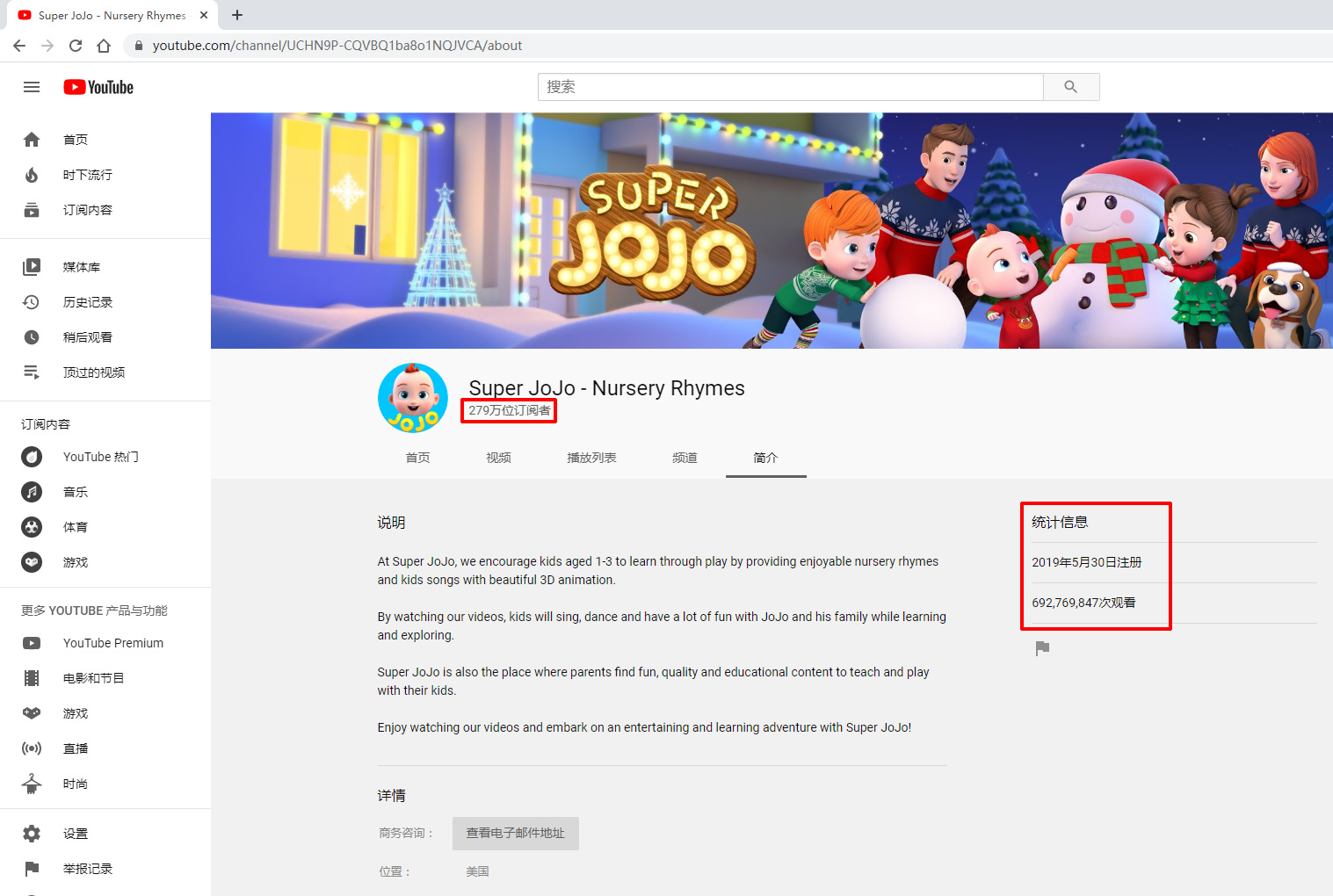1333x896 pixels.
Task: Open a new browser tab with plus button
Action: (x=237, y=15)
